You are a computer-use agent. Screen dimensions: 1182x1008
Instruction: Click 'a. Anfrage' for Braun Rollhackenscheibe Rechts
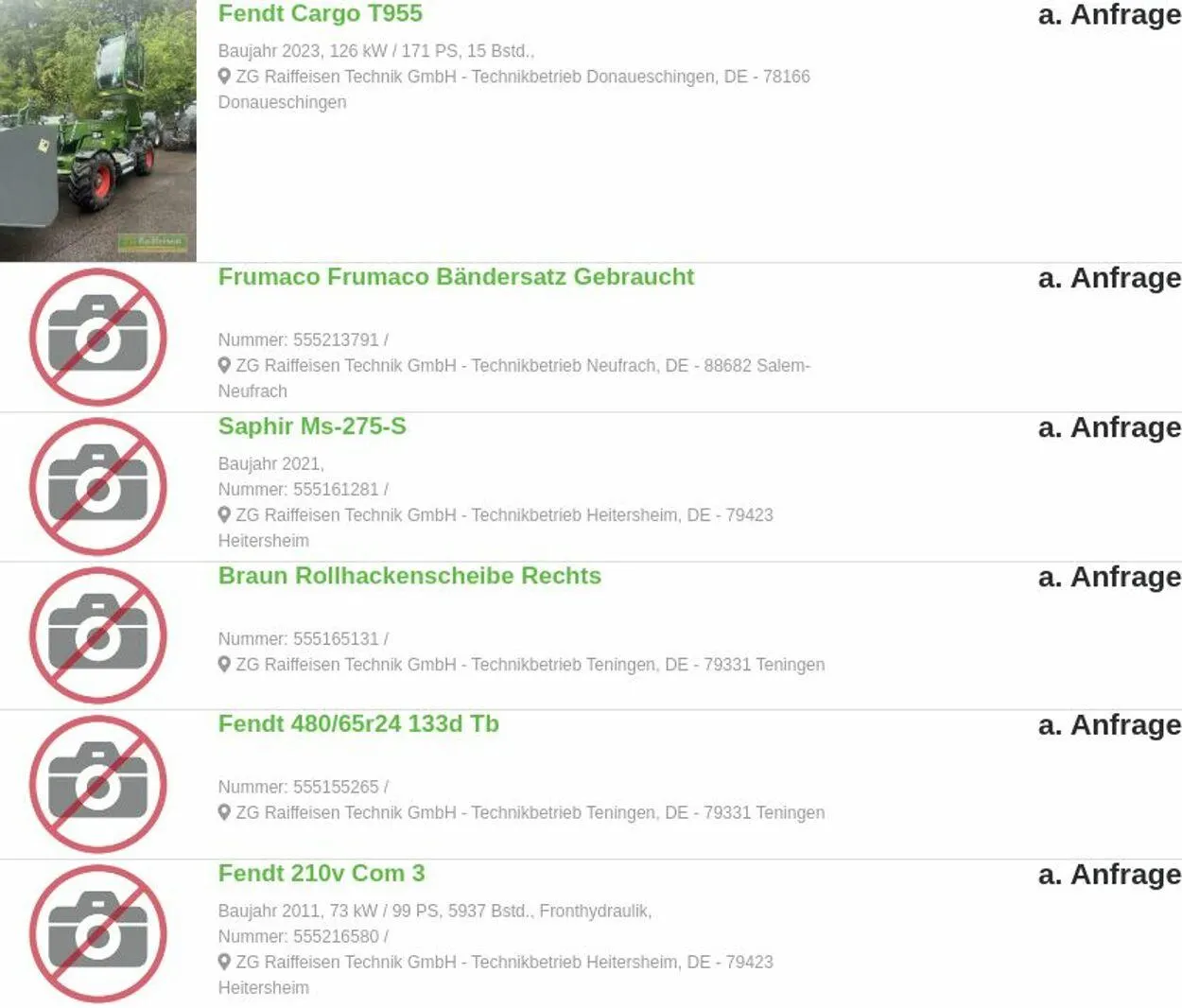pos(1109,577)
